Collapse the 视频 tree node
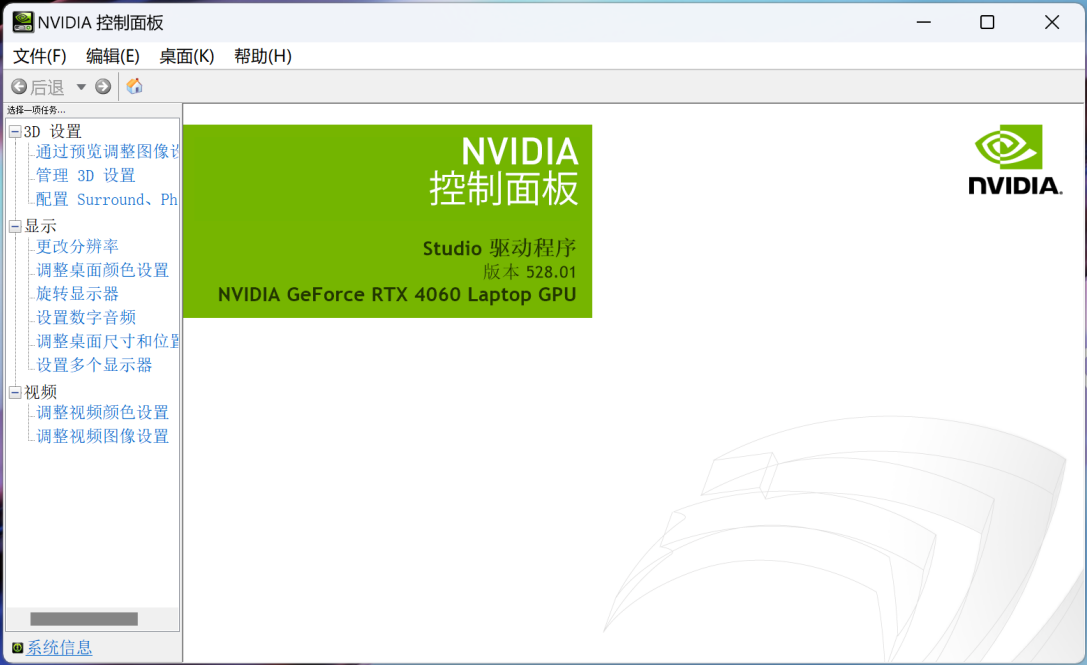The height and width of the screenshot is (665, 1087). pyautogui.click(x=15, y=393)
